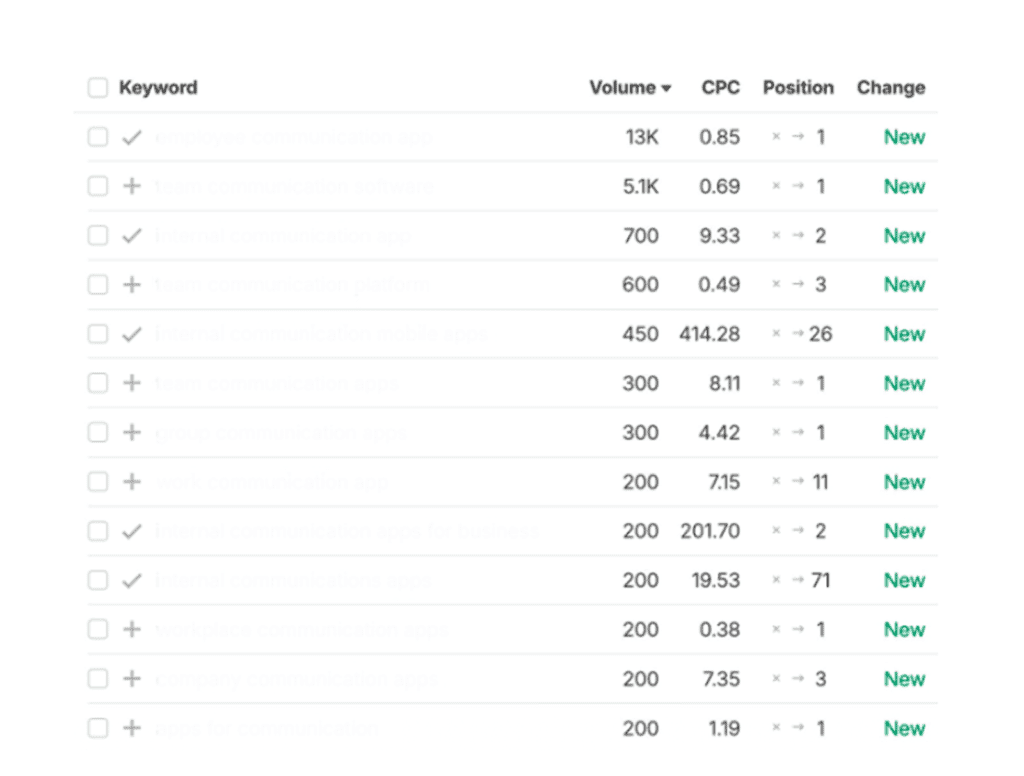The image size is (1024, 776).
Task: Add the keyword with 4.42 CPC via plus icon
Action: [131, 432]
